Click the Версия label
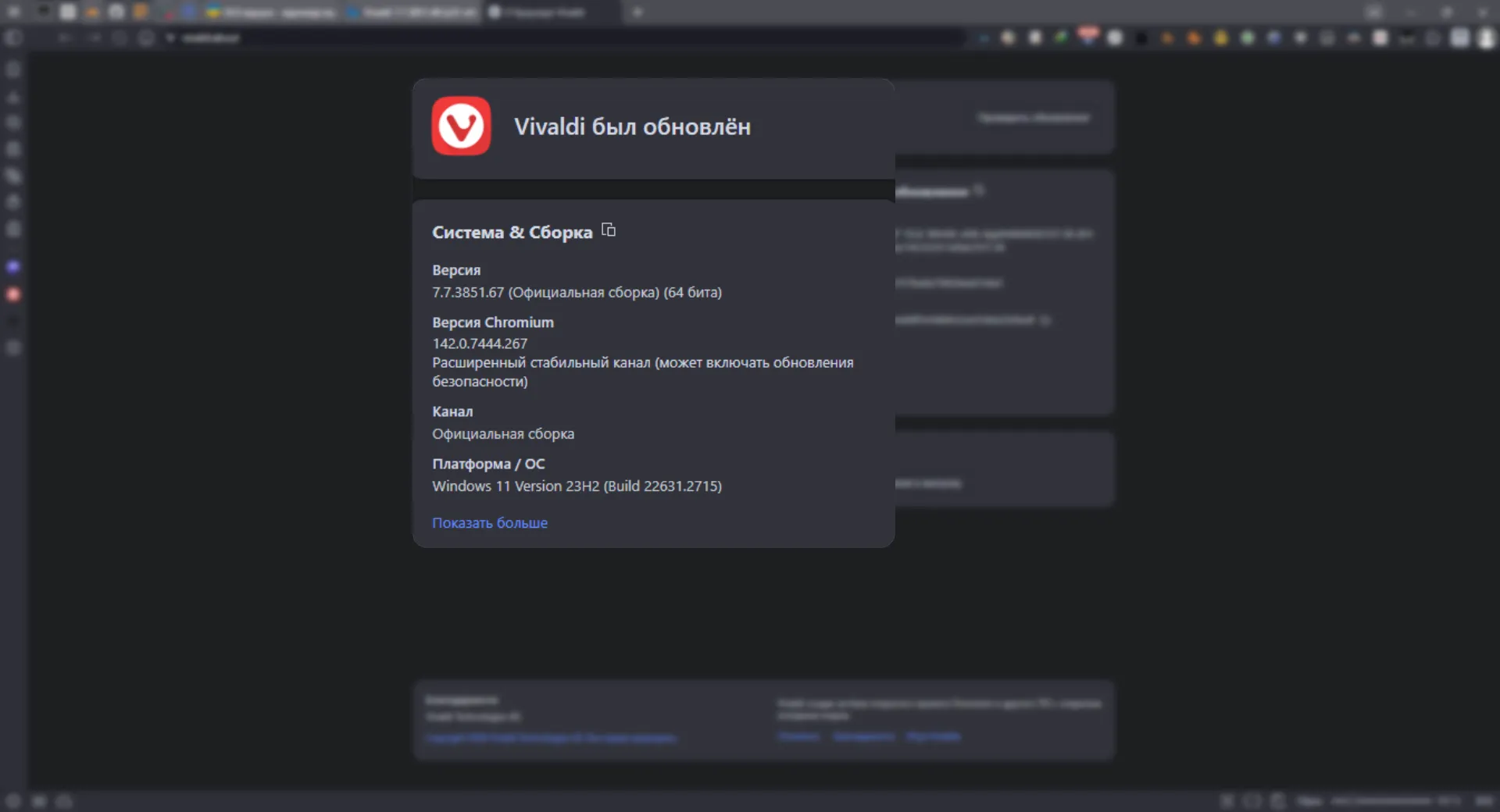This screenshot has width=1500, height=812. click(456, 270)
